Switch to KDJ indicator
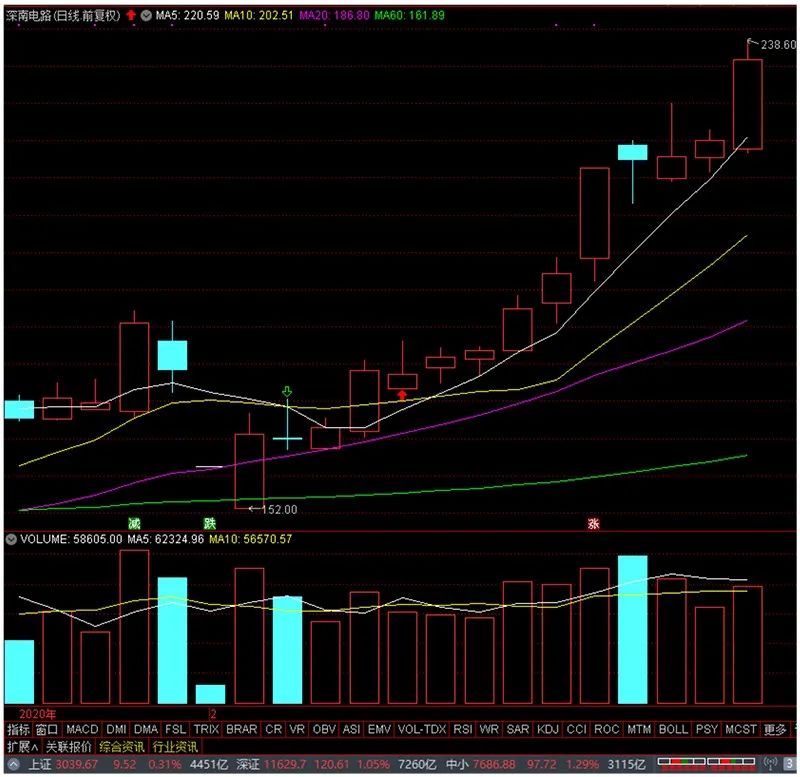The width and height of the screenshot is (800, 777). [548, 730]
